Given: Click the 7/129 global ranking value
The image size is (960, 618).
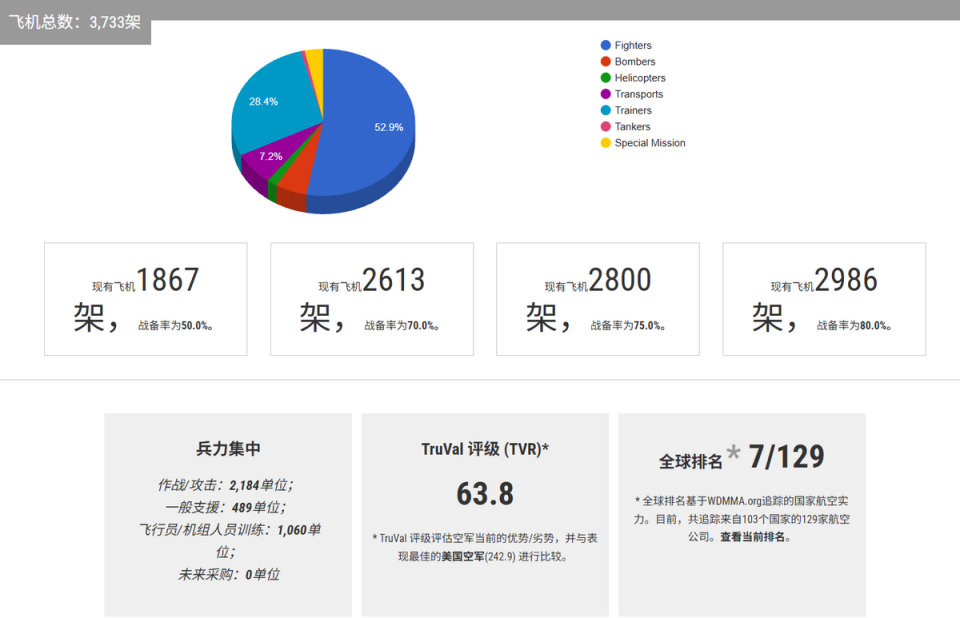Looking at the screenshot, I should pos(786,457).
